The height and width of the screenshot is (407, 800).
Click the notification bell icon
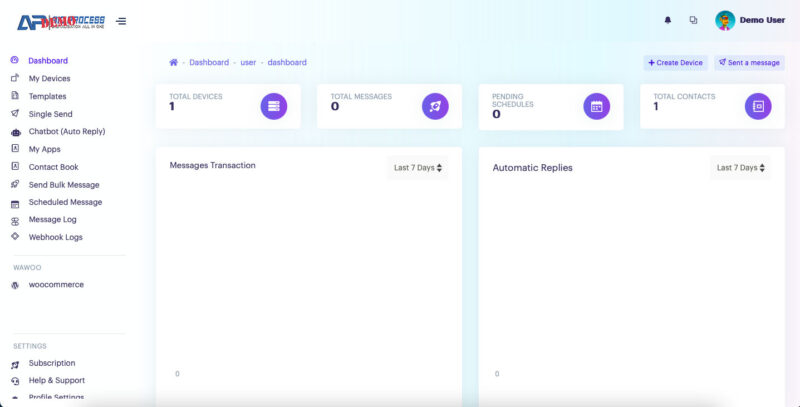(668, 20)
